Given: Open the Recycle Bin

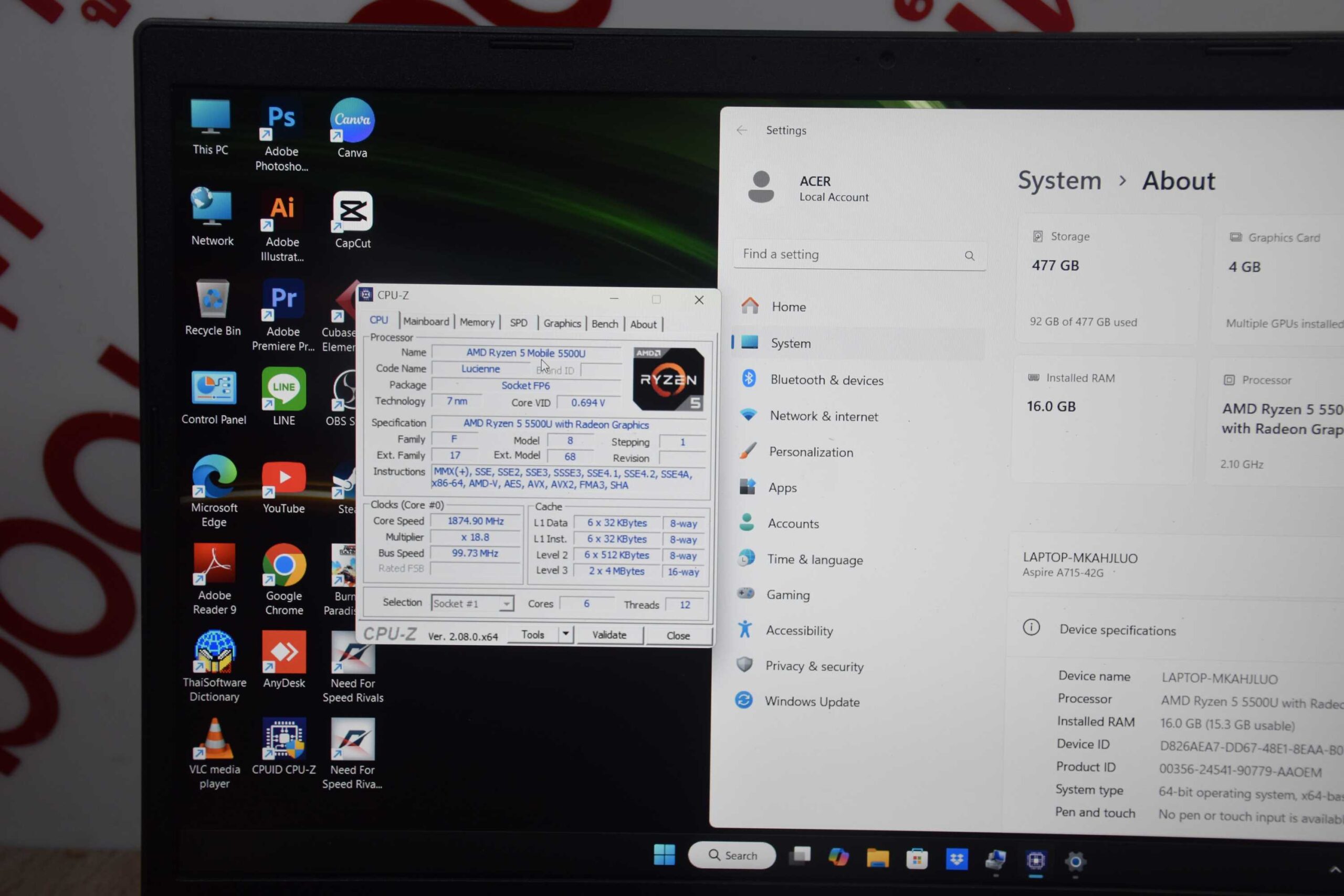Looking at the screenshot, I should 213,308.
